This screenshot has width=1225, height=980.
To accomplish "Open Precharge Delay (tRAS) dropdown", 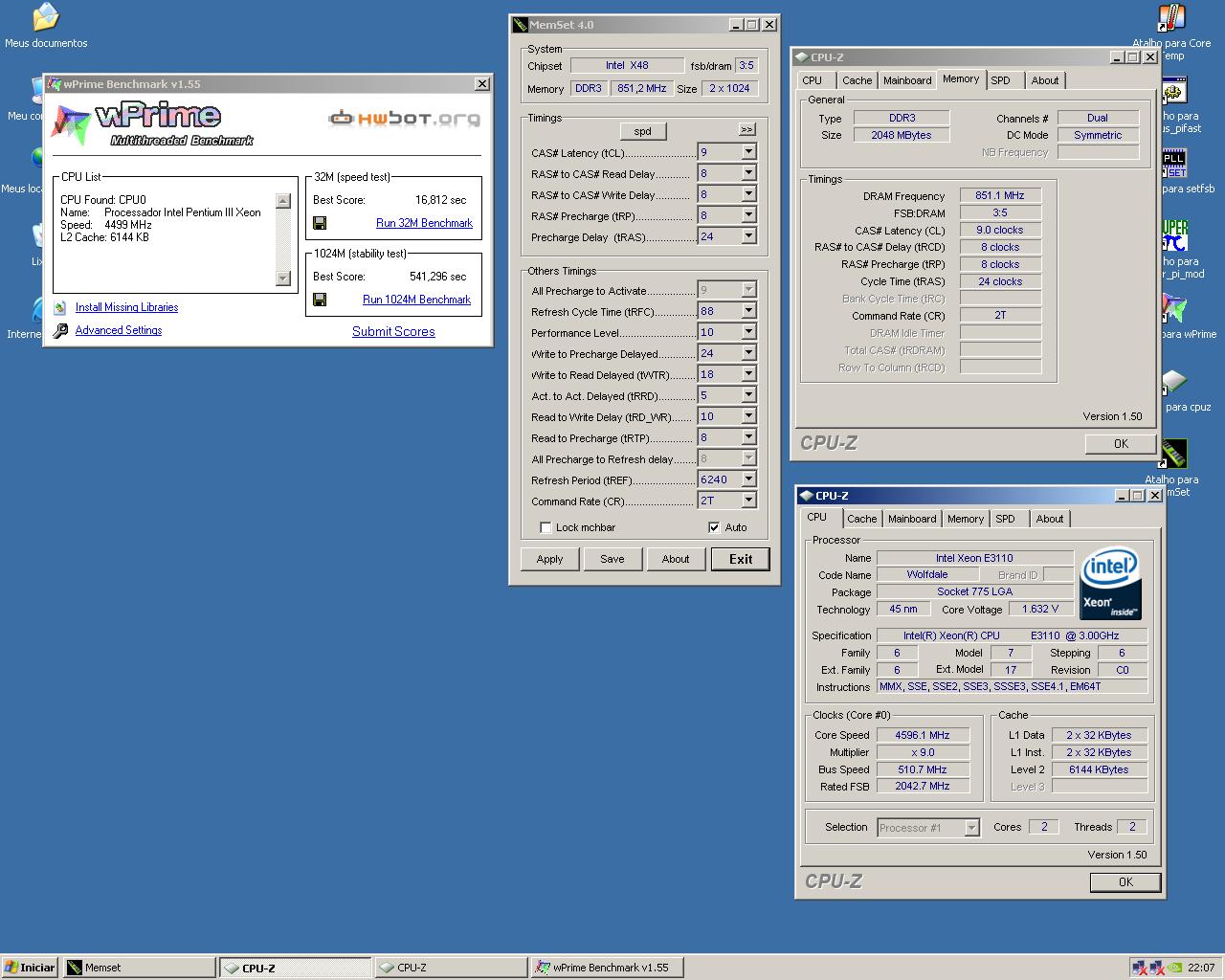I will (x=748, y=236).
